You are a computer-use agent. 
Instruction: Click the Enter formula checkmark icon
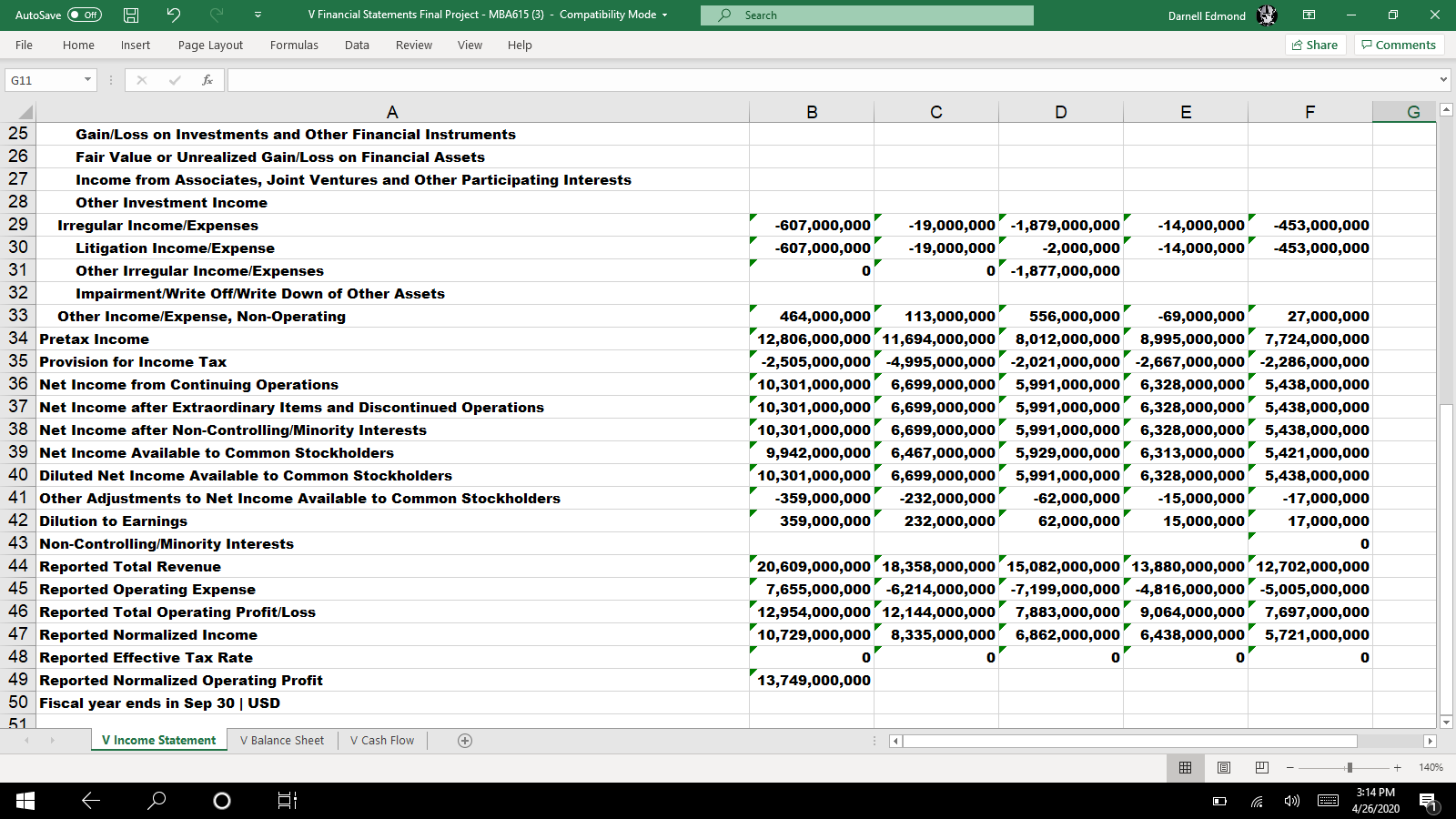click(x=175, y=80)
